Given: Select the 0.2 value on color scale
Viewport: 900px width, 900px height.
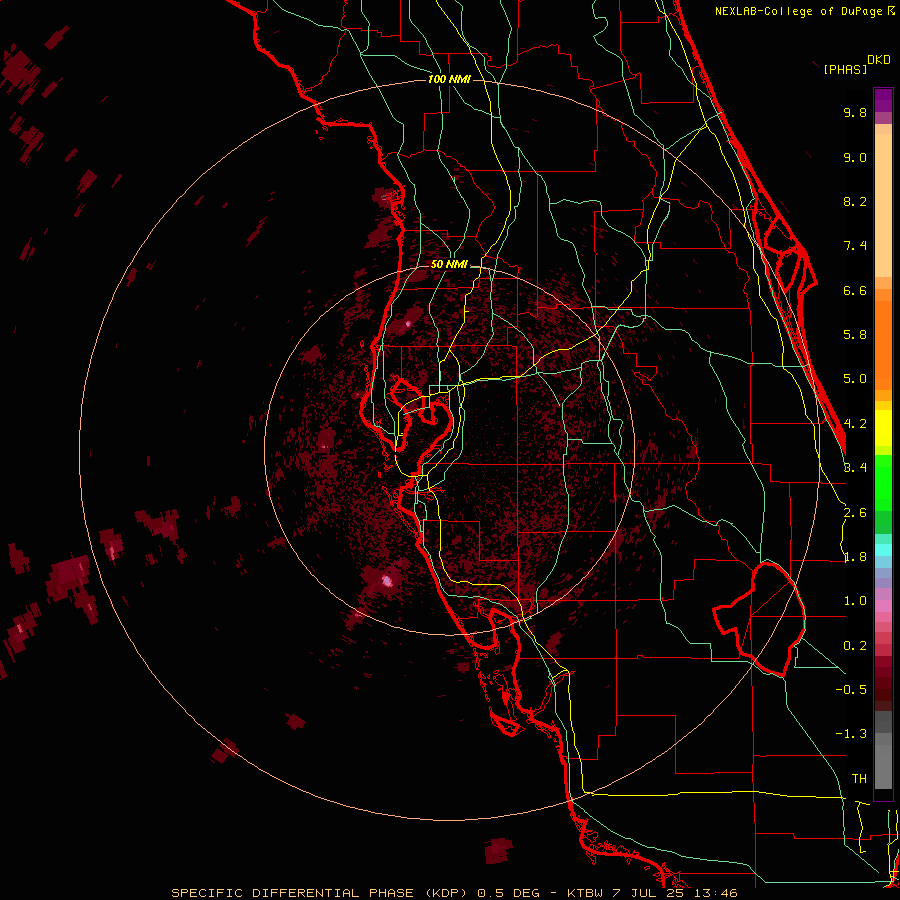Looking at the screenshot, I should coord(855,646).
